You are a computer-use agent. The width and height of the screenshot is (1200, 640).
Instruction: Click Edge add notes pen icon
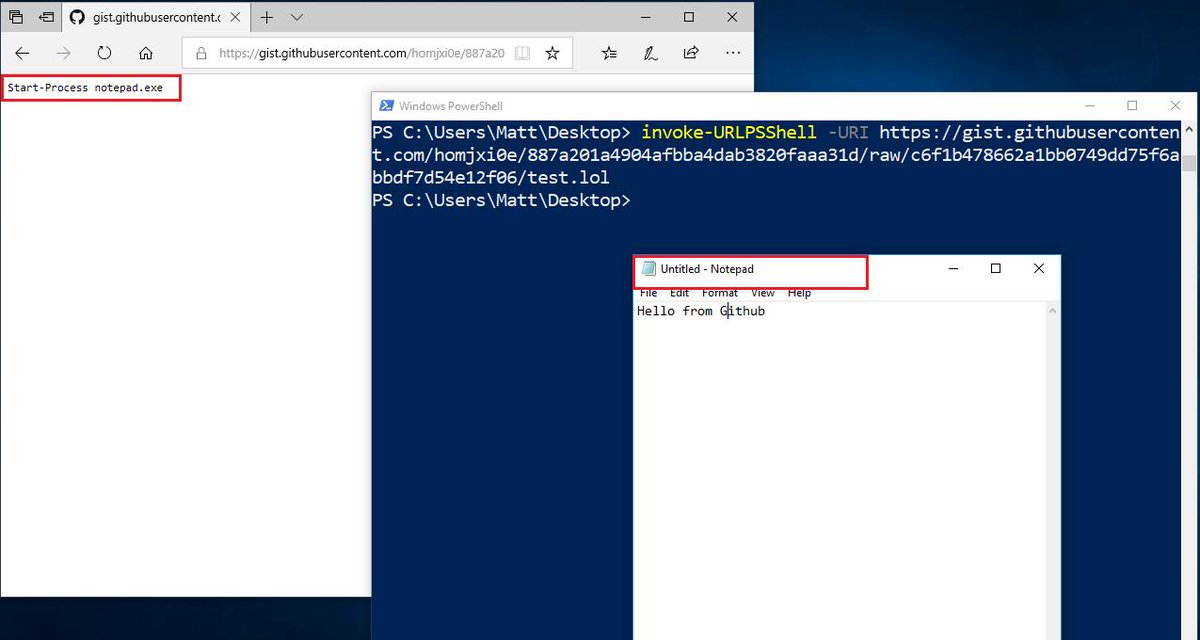click(x=651, y=53)
